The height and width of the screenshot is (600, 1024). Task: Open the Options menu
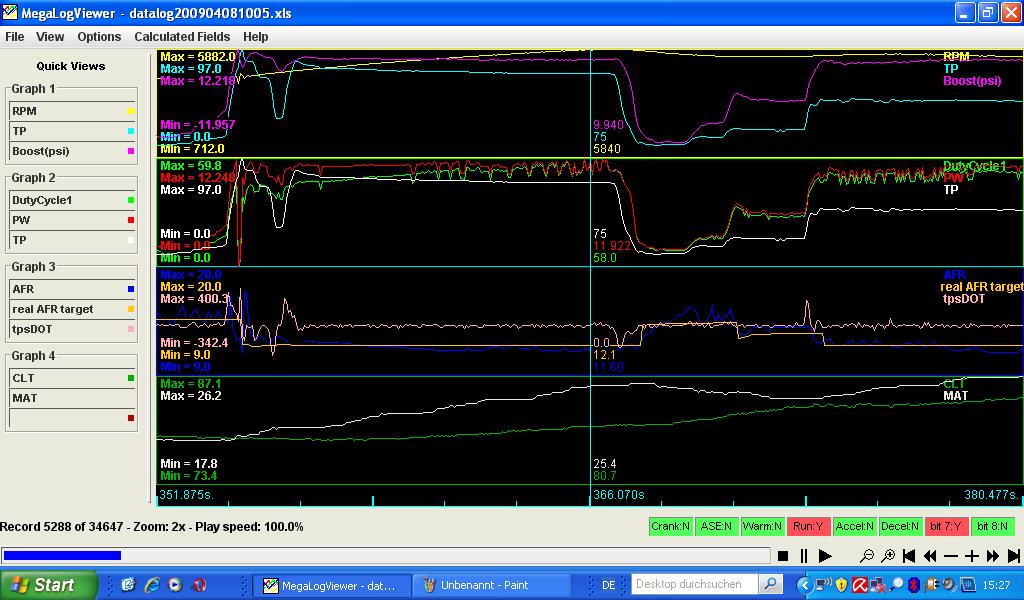[99, 37]
